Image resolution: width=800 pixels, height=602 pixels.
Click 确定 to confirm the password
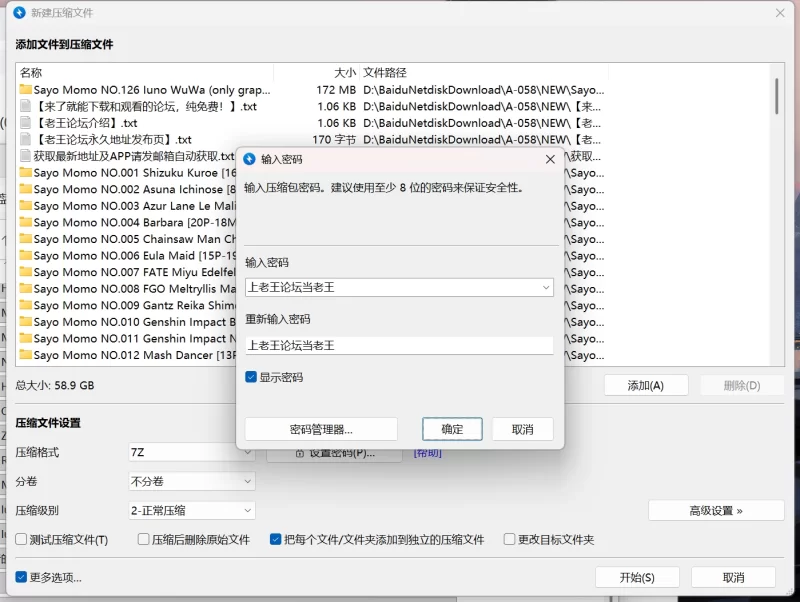452,429
